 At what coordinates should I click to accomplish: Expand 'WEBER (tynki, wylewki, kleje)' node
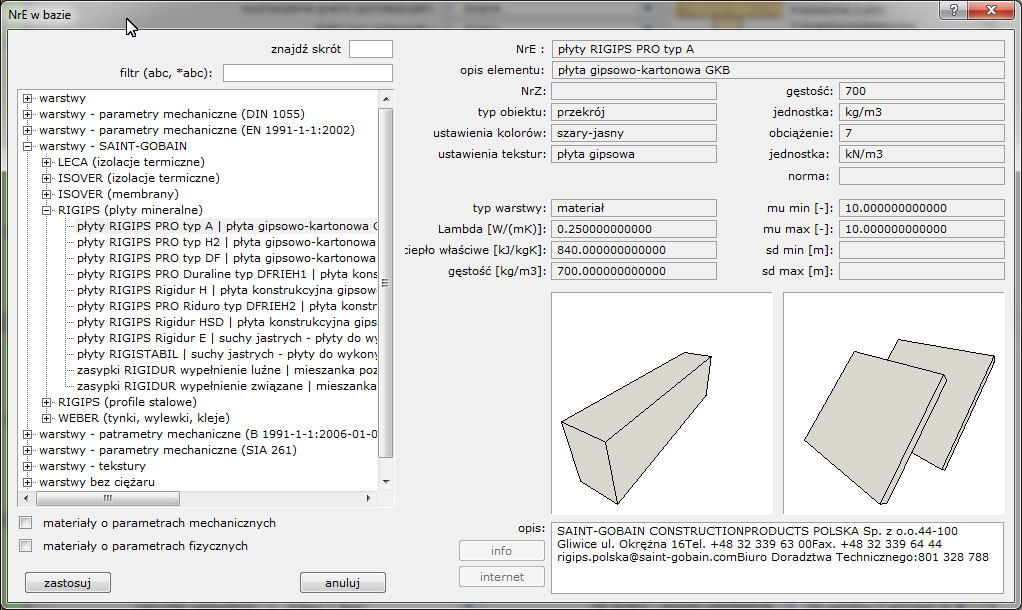coord(46,418)
